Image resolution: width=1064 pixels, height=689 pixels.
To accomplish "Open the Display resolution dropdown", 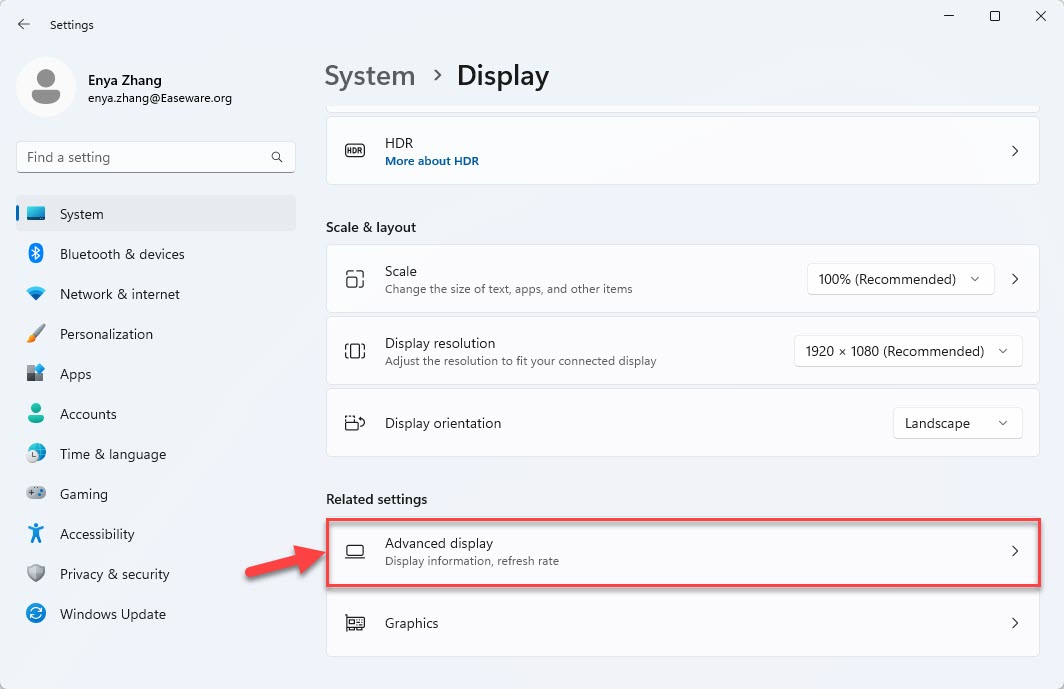I will 908,351.
